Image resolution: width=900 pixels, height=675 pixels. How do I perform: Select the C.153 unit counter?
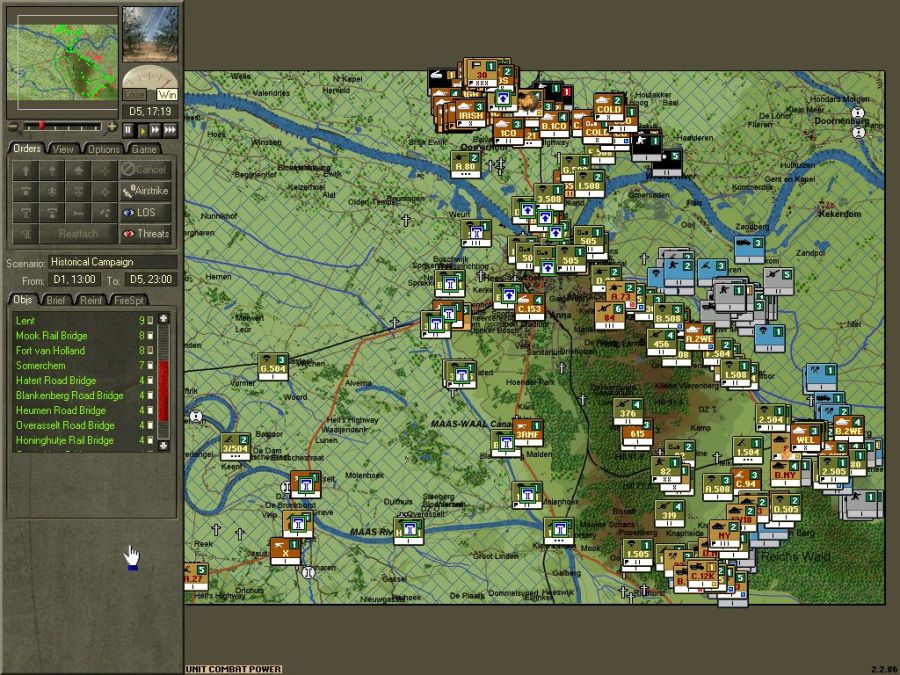[529, 307]
